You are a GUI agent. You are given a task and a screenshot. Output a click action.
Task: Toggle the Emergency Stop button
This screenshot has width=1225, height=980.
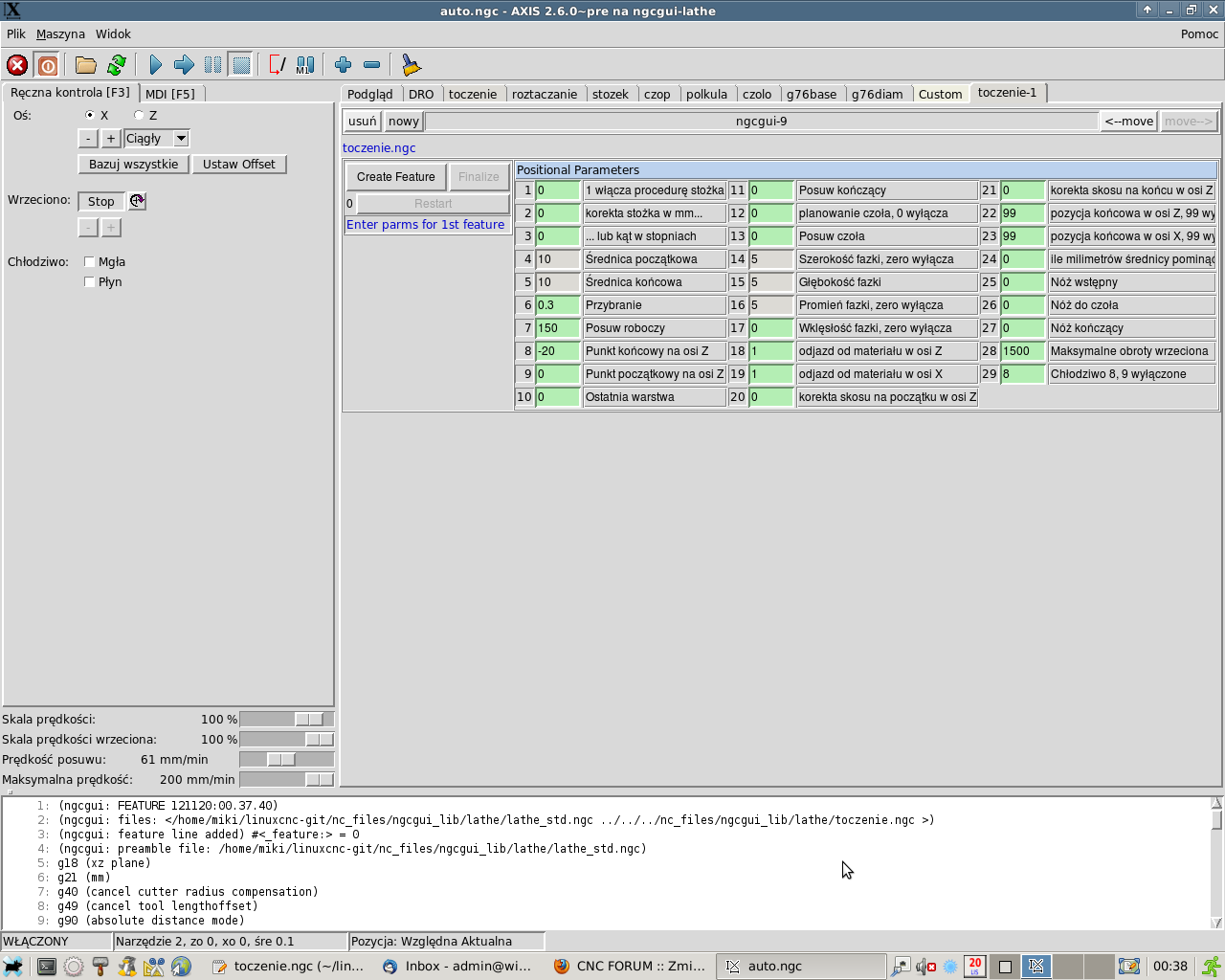click(17, 65)
